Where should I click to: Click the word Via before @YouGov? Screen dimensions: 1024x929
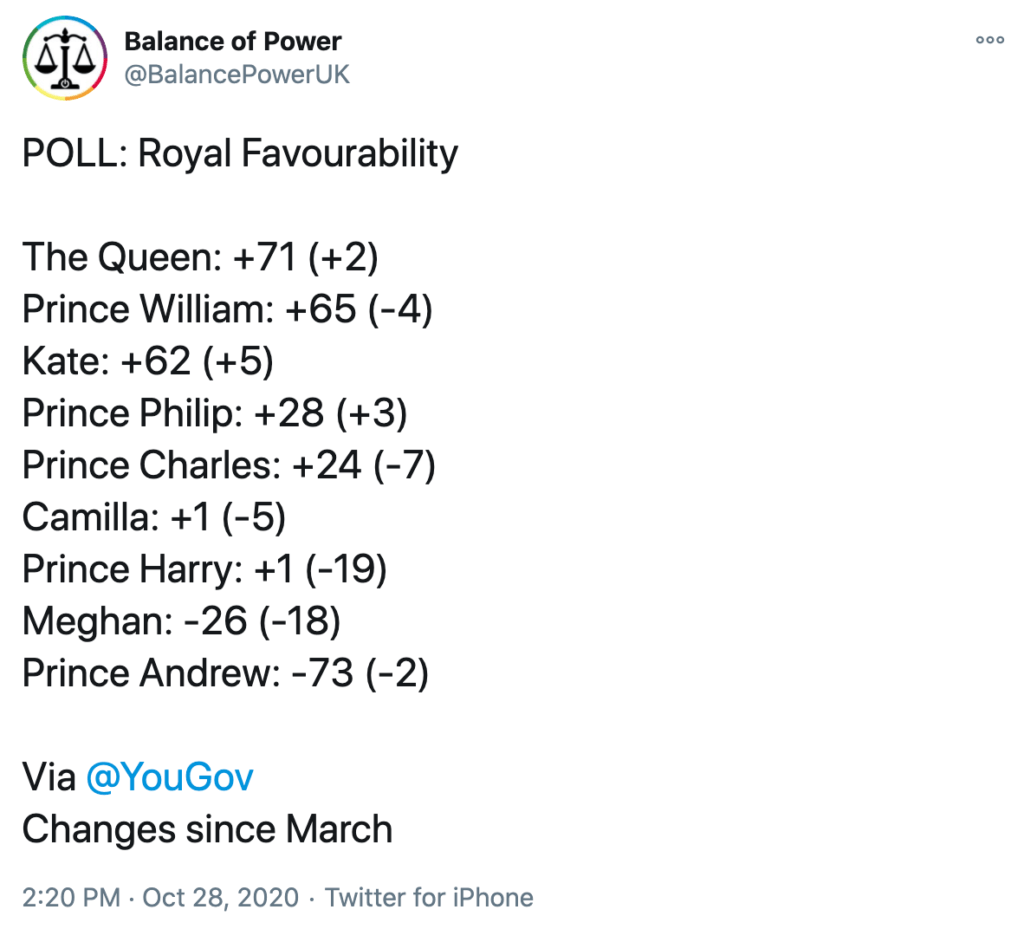(49, 777)
